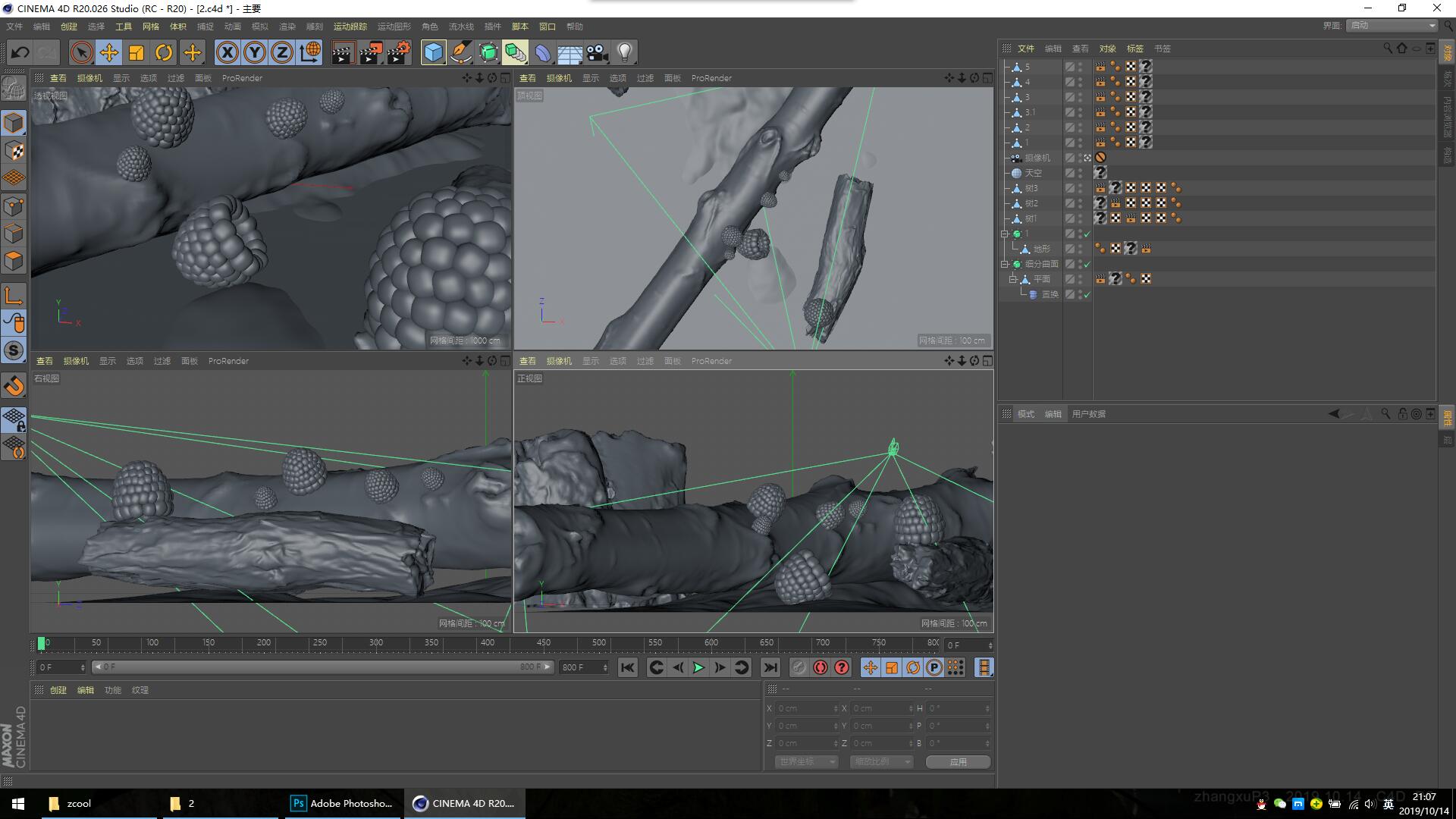
Task: Toggle the green check on 细分曲面 object
Action: click(1087, 264)
